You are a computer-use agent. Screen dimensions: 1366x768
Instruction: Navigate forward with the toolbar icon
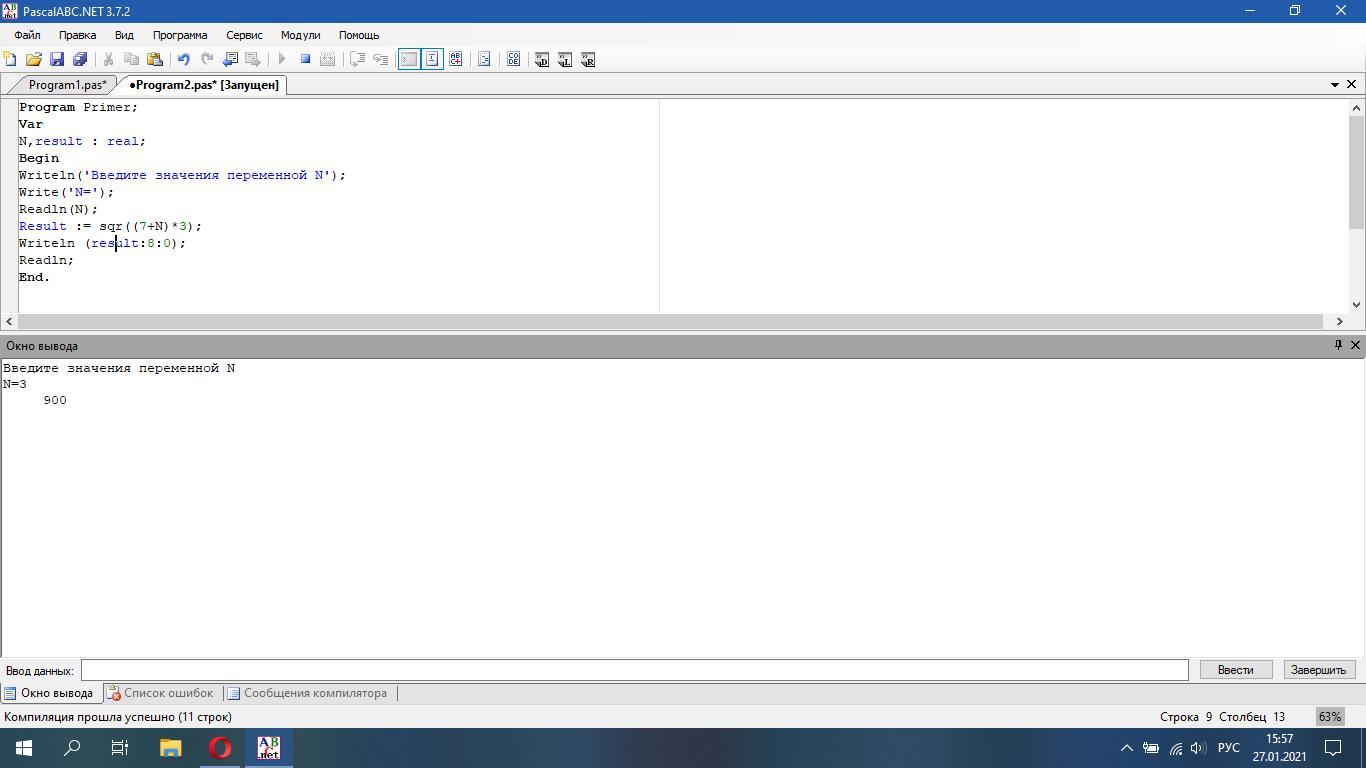[x=252, y=59]
